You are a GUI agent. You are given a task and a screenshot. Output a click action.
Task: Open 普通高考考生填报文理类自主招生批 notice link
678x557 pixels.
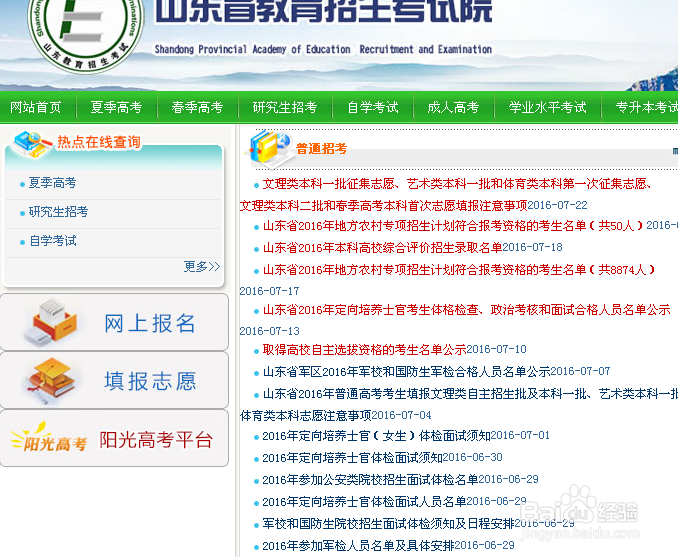pyautogui.click(x=458, y=404)
